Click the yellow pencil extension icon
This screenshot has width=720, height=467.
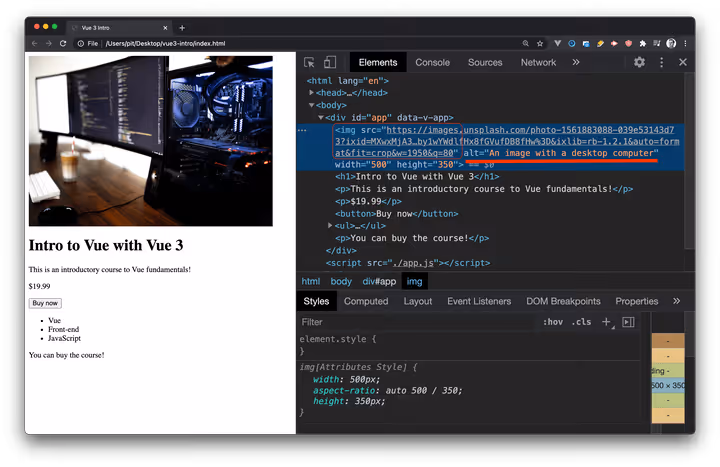pos(600,43)
